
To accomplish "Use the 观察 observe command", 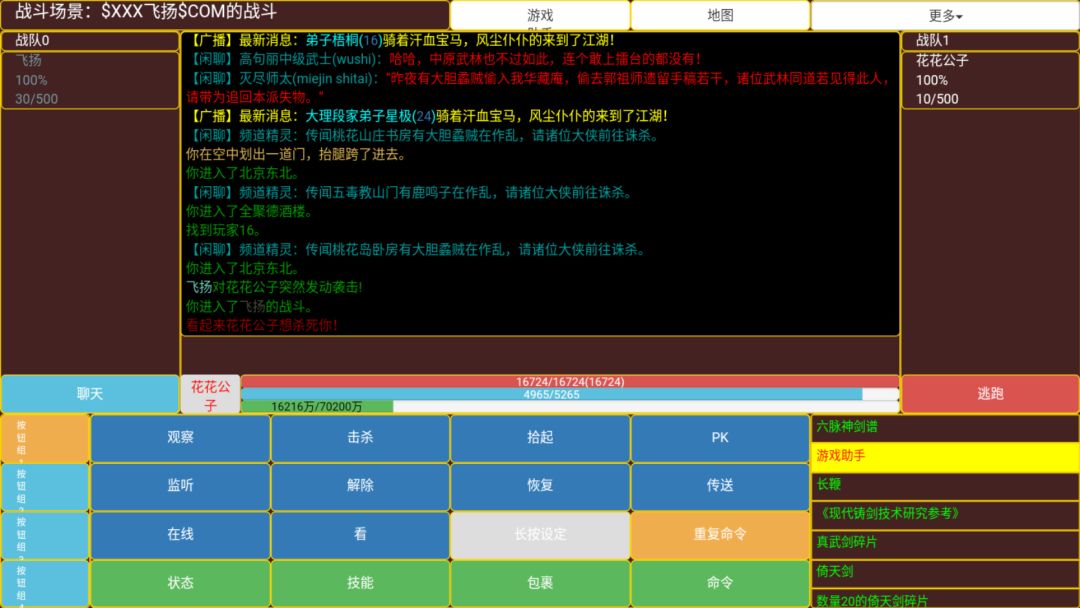I will tap(179, 437).
